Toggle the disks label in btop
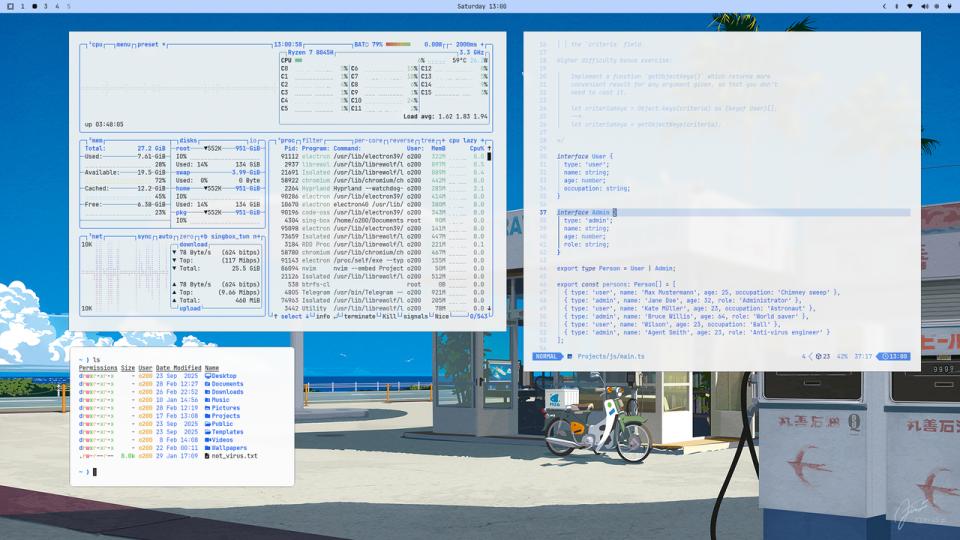The width and height of the screenshot is (960, 540). tap(188, 140)
